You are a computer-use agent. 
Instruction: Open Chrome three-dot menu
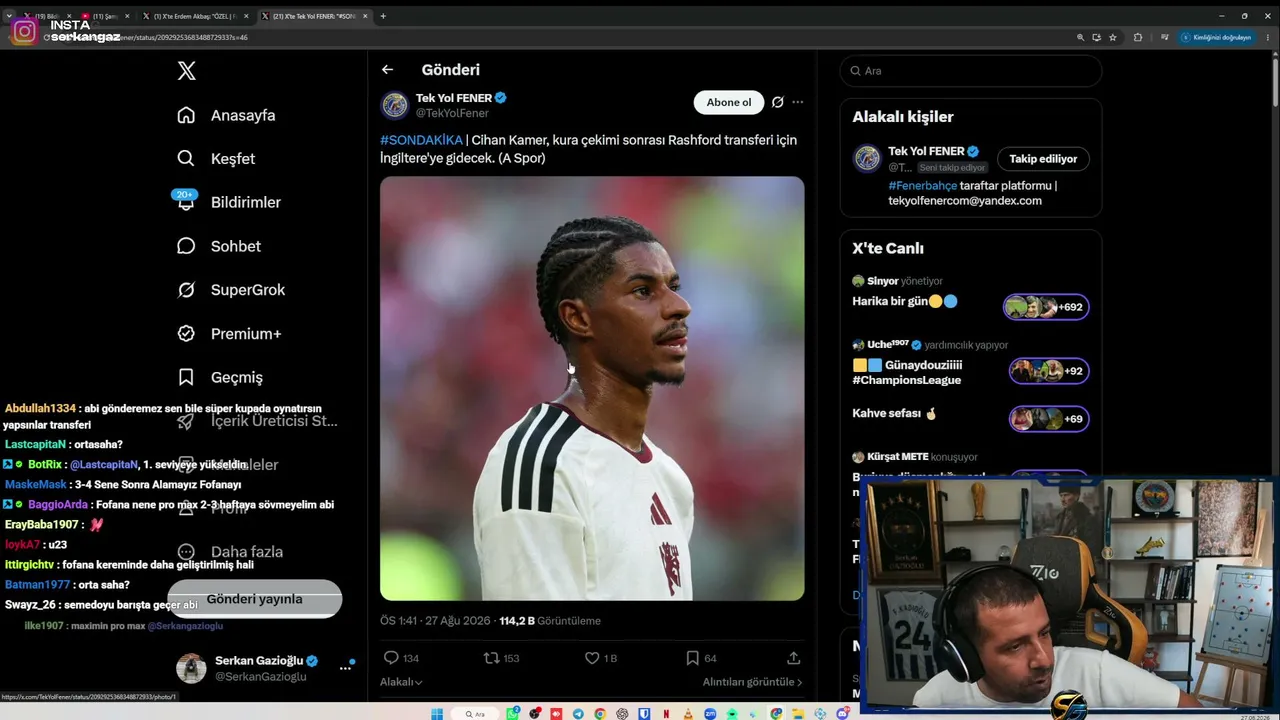1268,37
